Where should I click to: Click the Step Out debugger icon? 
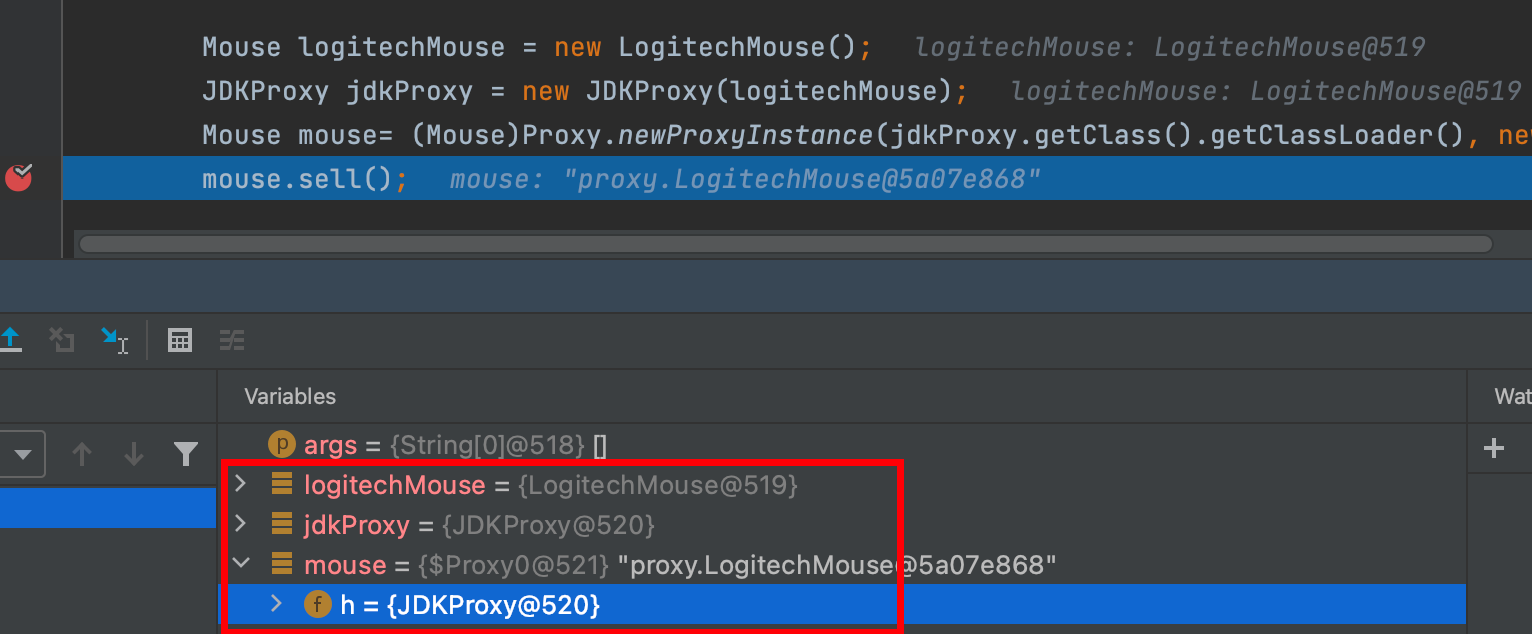(11, 340)
